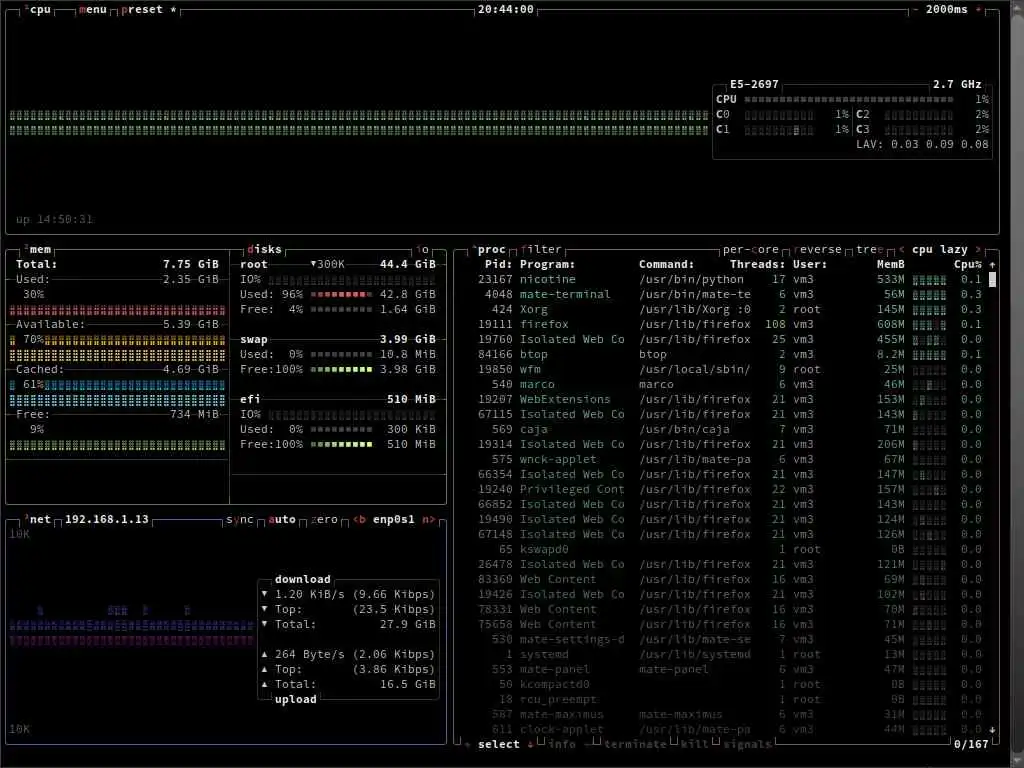This screenshot has height=768, width=1024.
Task: Click the LAV load average values
Action: 922,144
